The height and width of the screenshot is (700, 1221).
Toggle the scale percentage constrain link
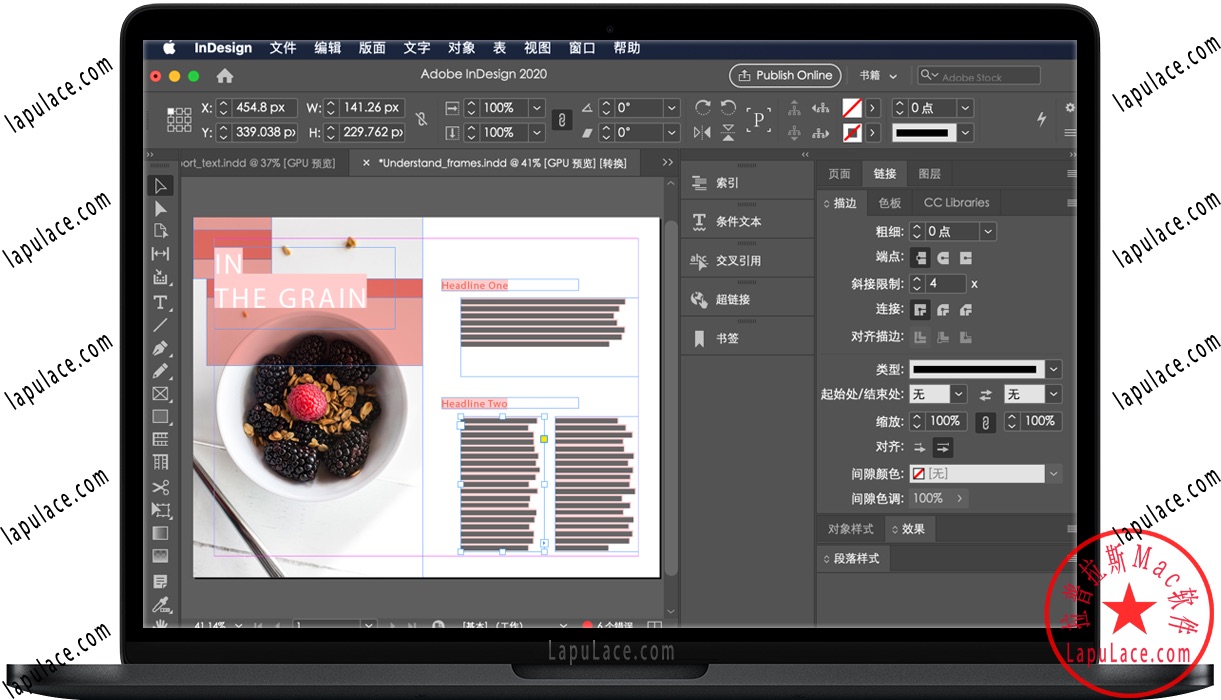point(984,422)
